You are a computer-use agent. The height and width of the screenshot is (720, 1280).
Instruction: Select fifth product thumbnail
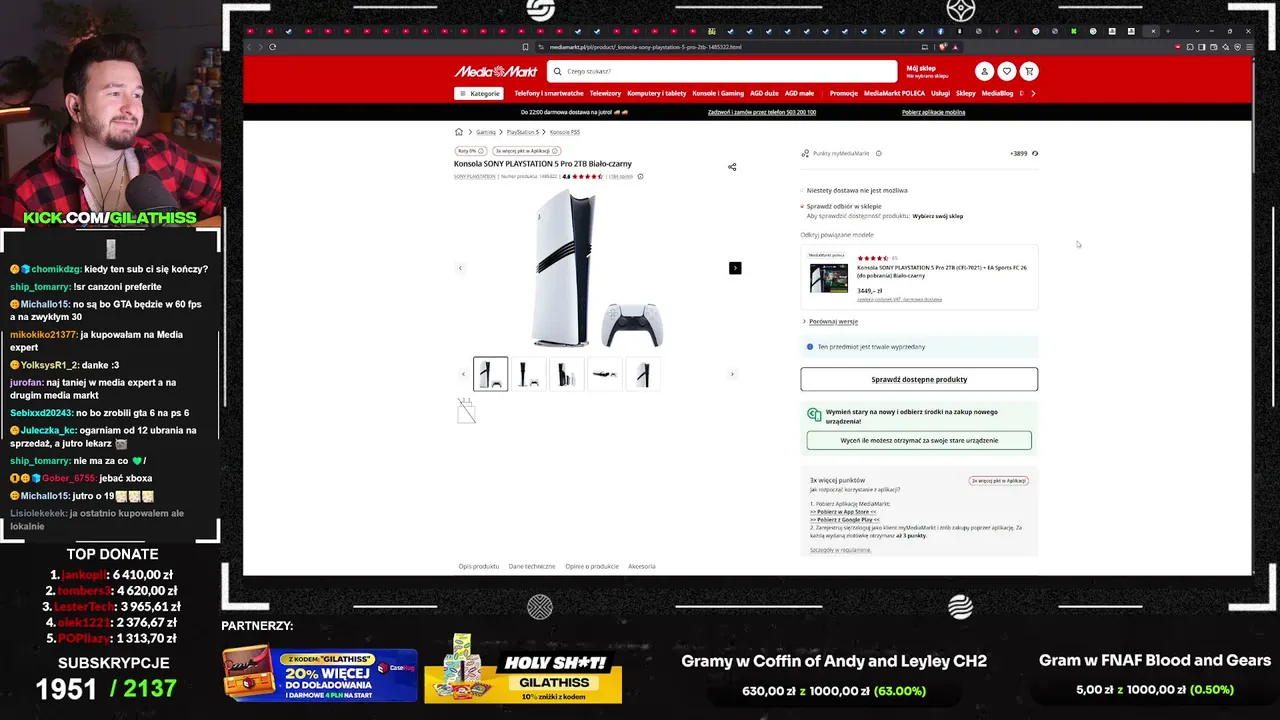click(x=642, y=374)
